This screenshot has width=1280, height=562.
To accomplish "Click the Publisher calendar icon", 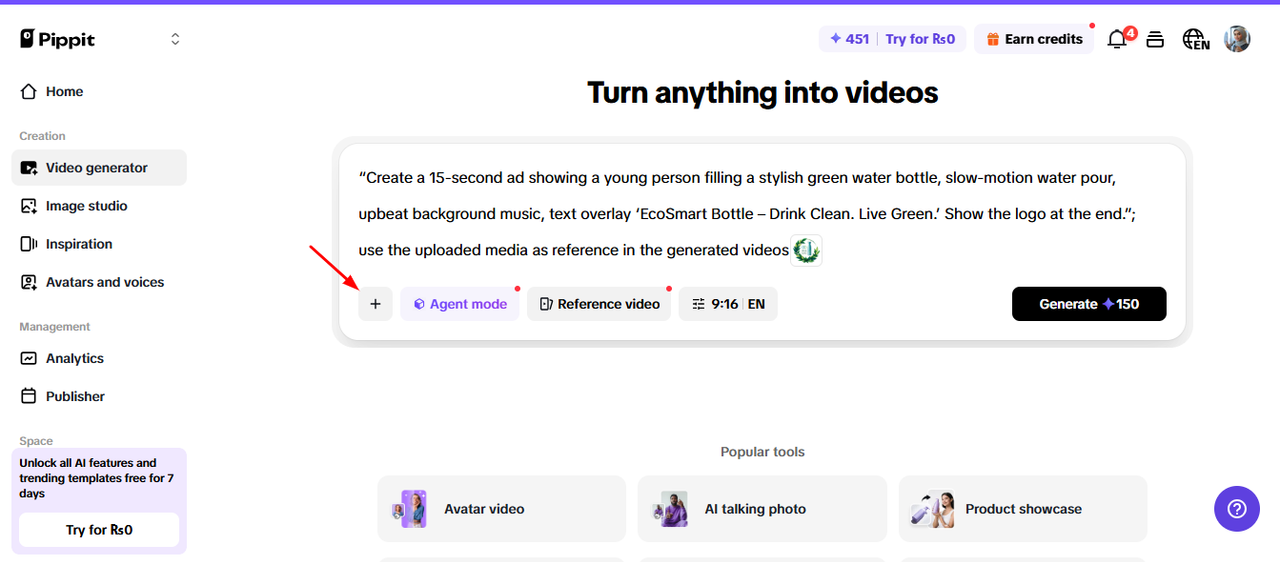I will [x=28, y=396].
